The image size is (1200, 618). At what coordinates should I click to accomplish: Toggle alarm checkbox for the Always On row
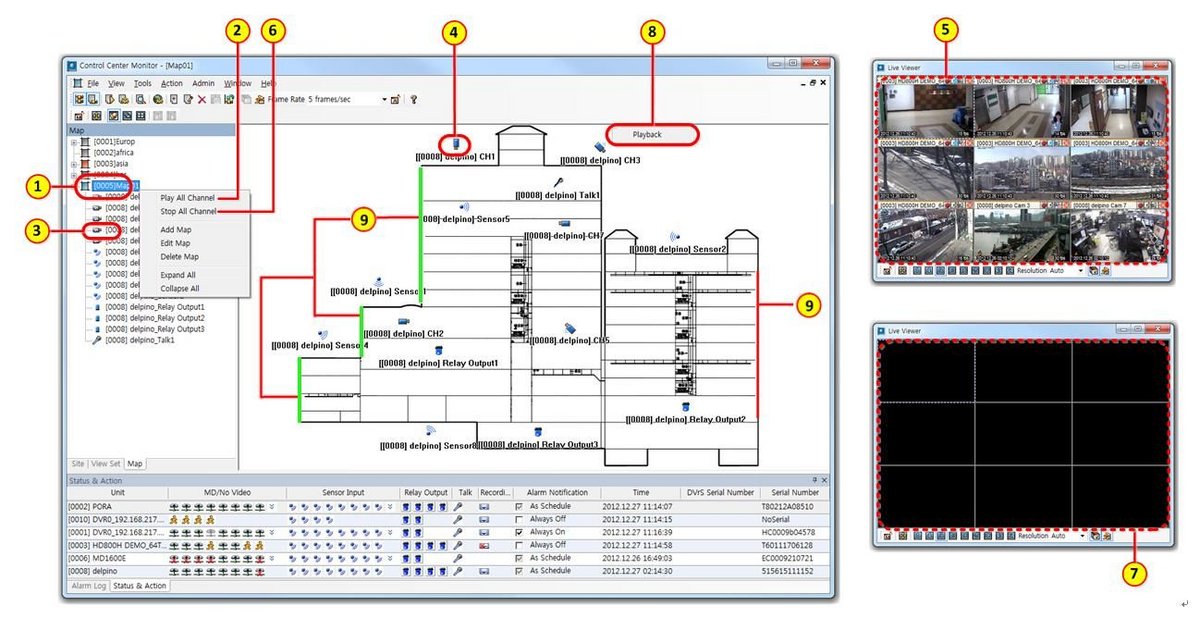coord(518,533)
